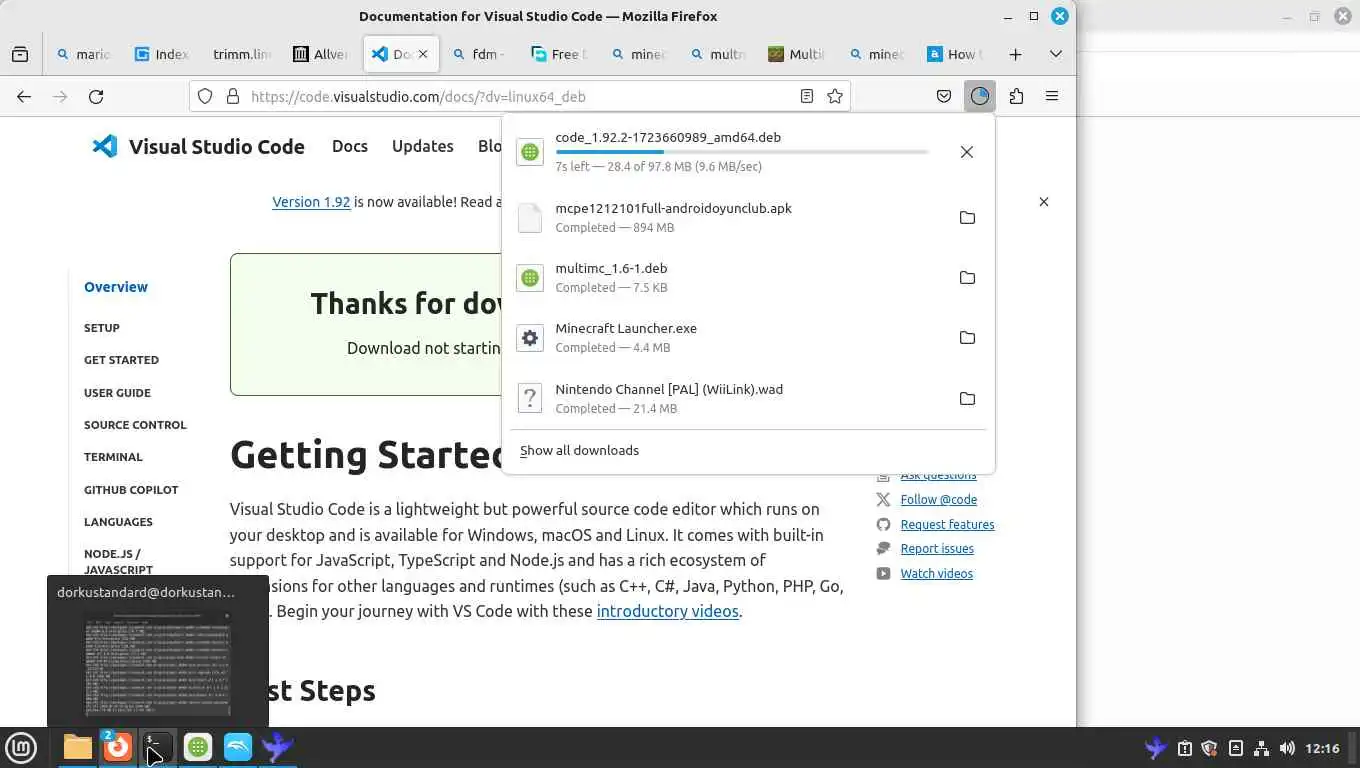
Task: Open the Pocket save icon
Action: (x=944, y=96)
